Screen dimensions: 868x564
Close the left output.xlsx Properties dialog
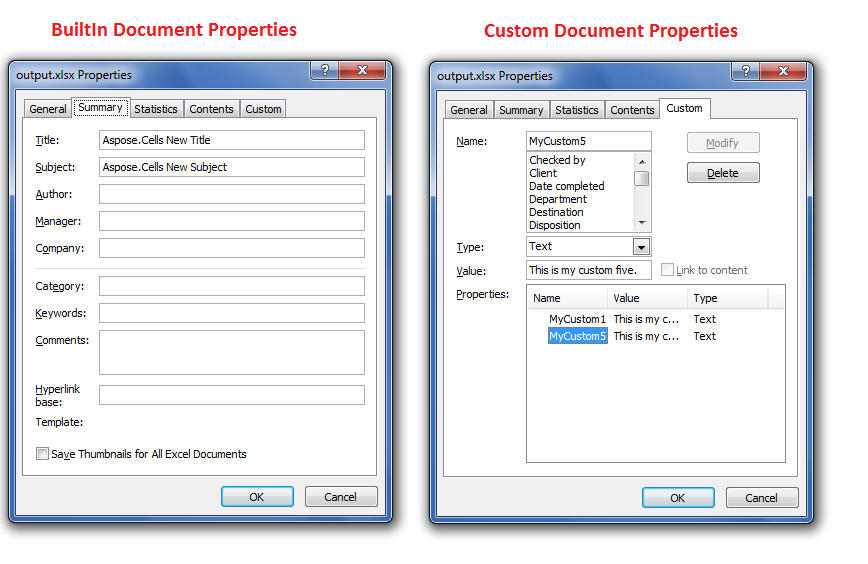click(361, 72)
